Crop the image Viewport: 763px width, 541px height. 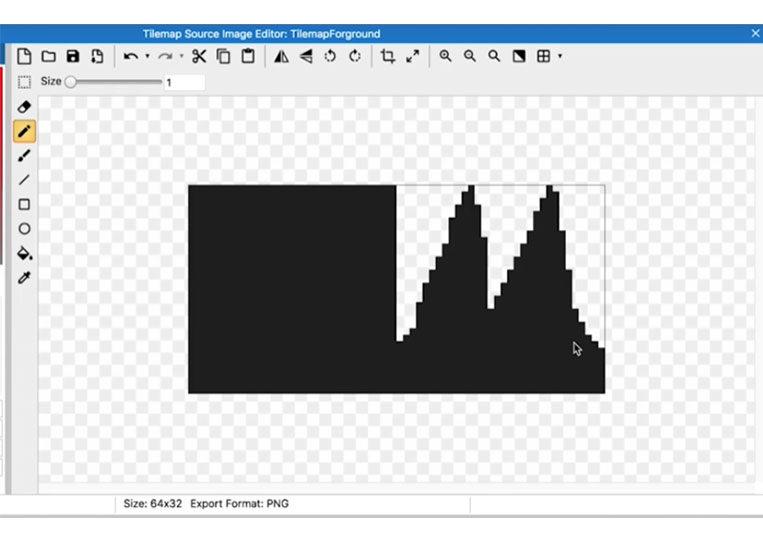388,56
